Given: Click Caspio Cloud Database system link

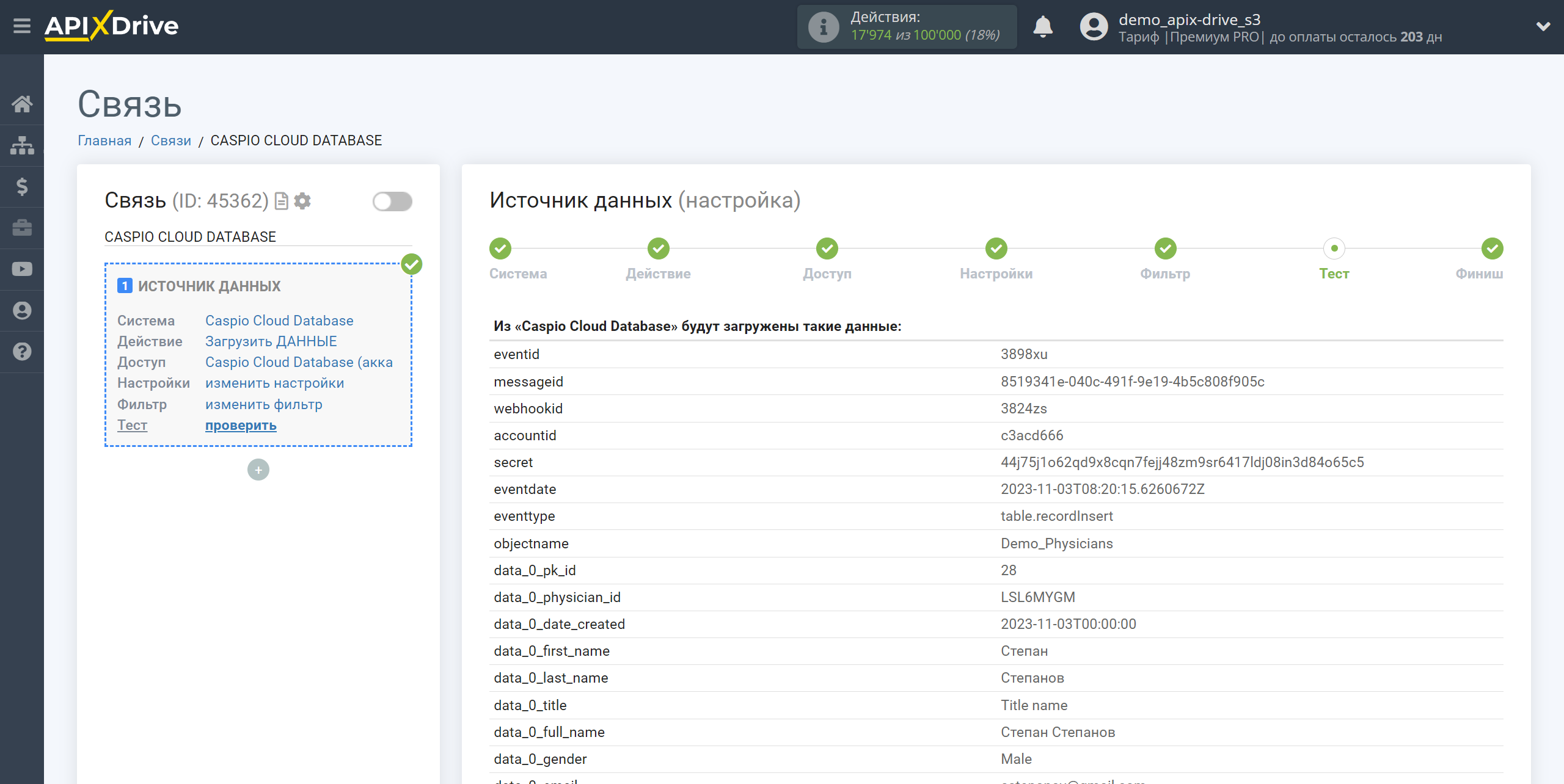Looking at the screenshot, I should tap(279, 321).
